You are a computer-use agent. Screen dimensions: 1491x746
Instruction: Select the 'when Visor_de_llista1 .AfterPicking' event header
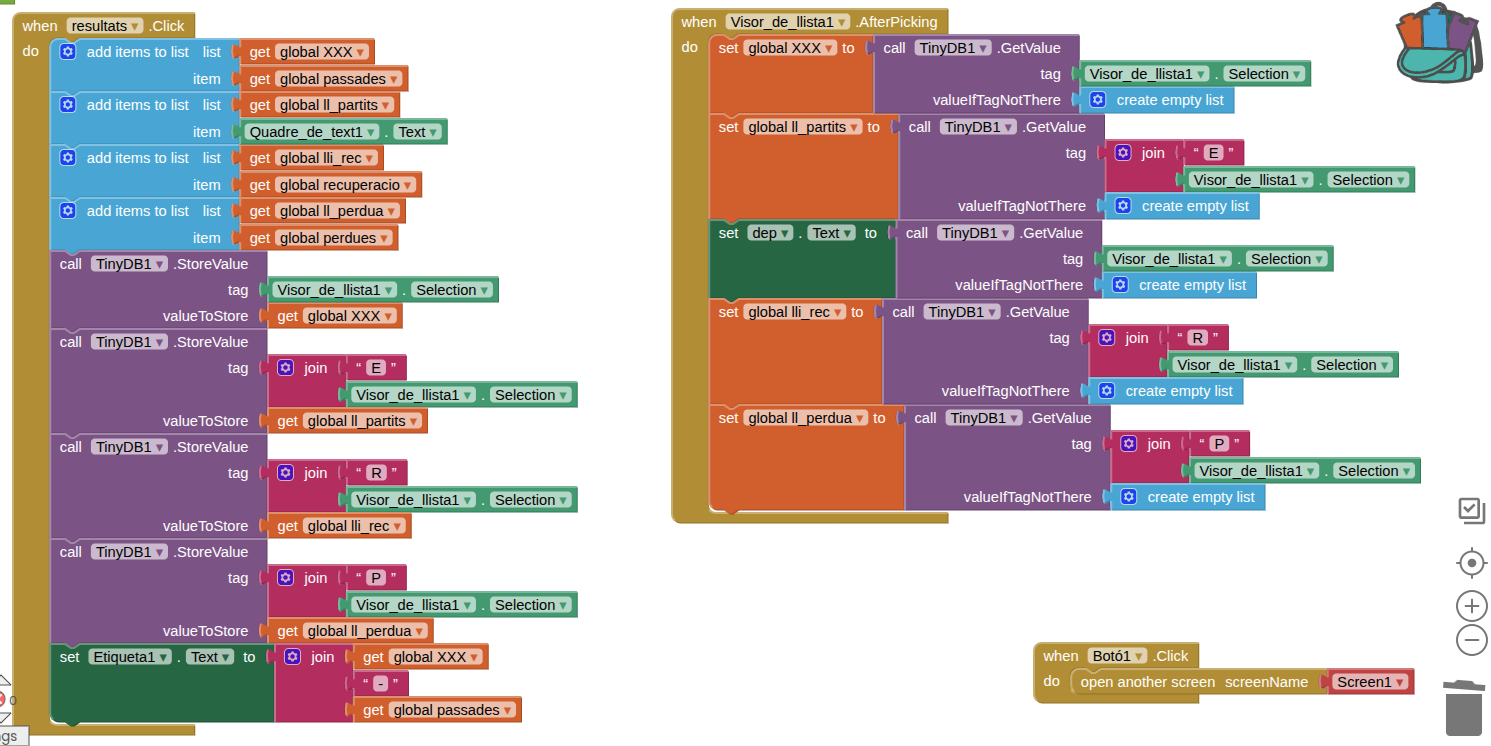click(699, 22)
